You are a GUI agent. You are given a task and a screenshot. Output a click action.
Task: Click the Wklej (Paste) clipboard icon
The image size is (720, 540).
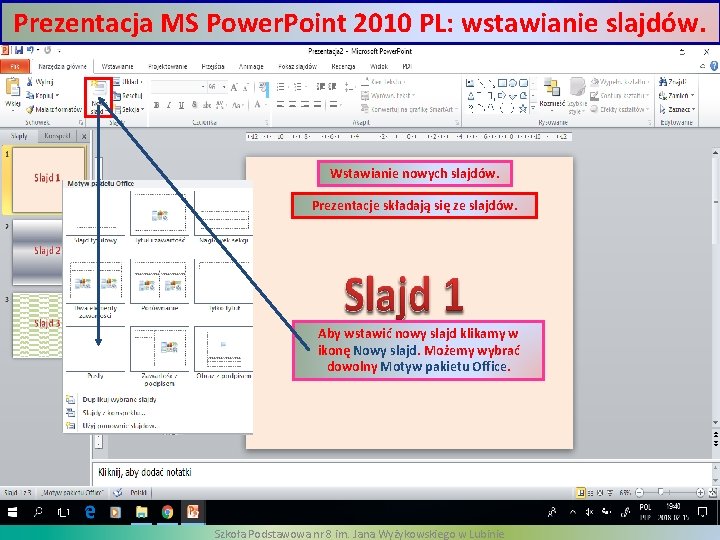point(12,87)
